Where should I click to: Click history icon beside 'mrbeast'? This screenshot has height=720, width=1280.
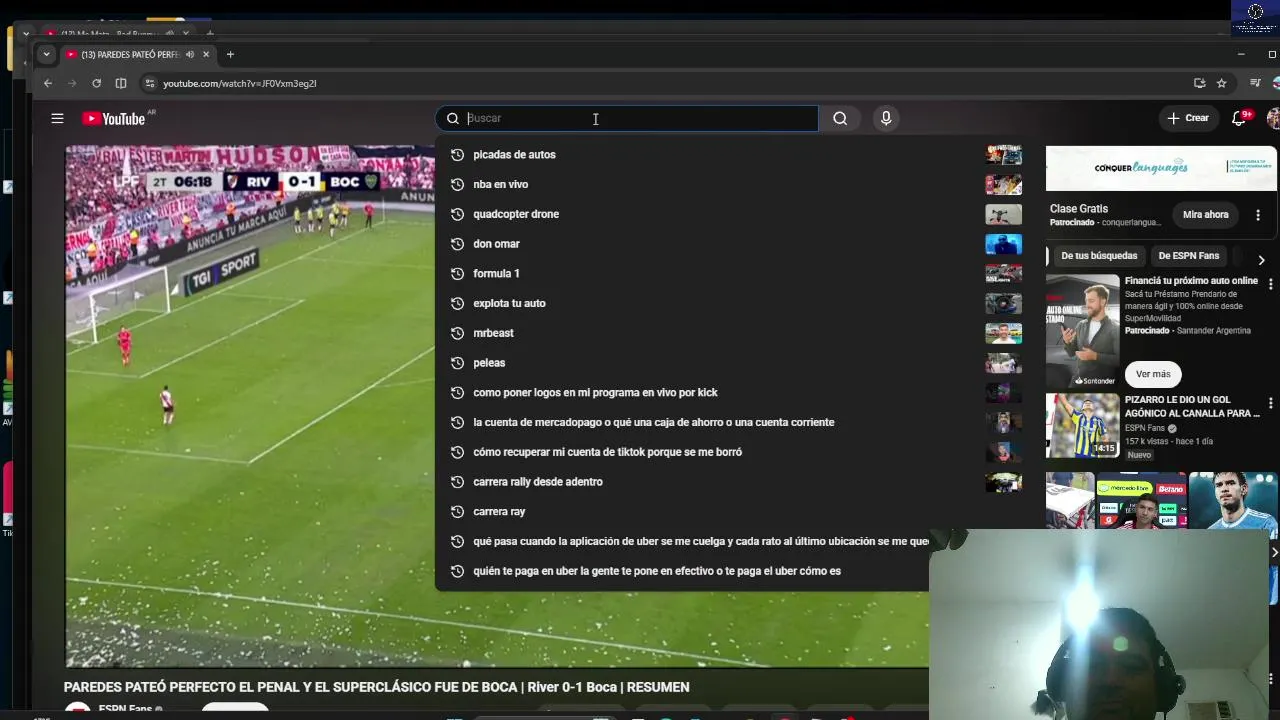458,333
